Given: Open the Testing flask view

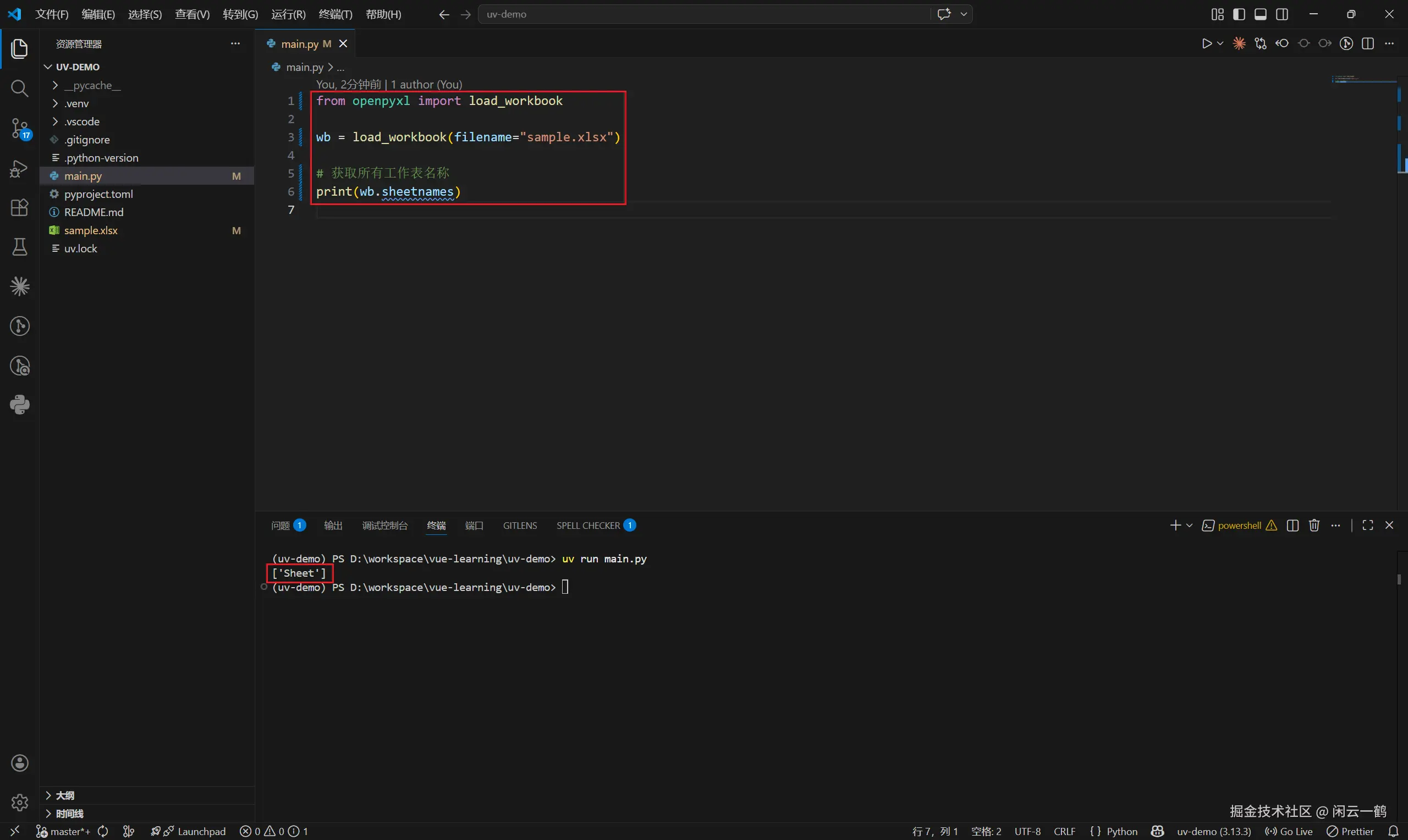Looking at the screenshot, I should (20, 247).
